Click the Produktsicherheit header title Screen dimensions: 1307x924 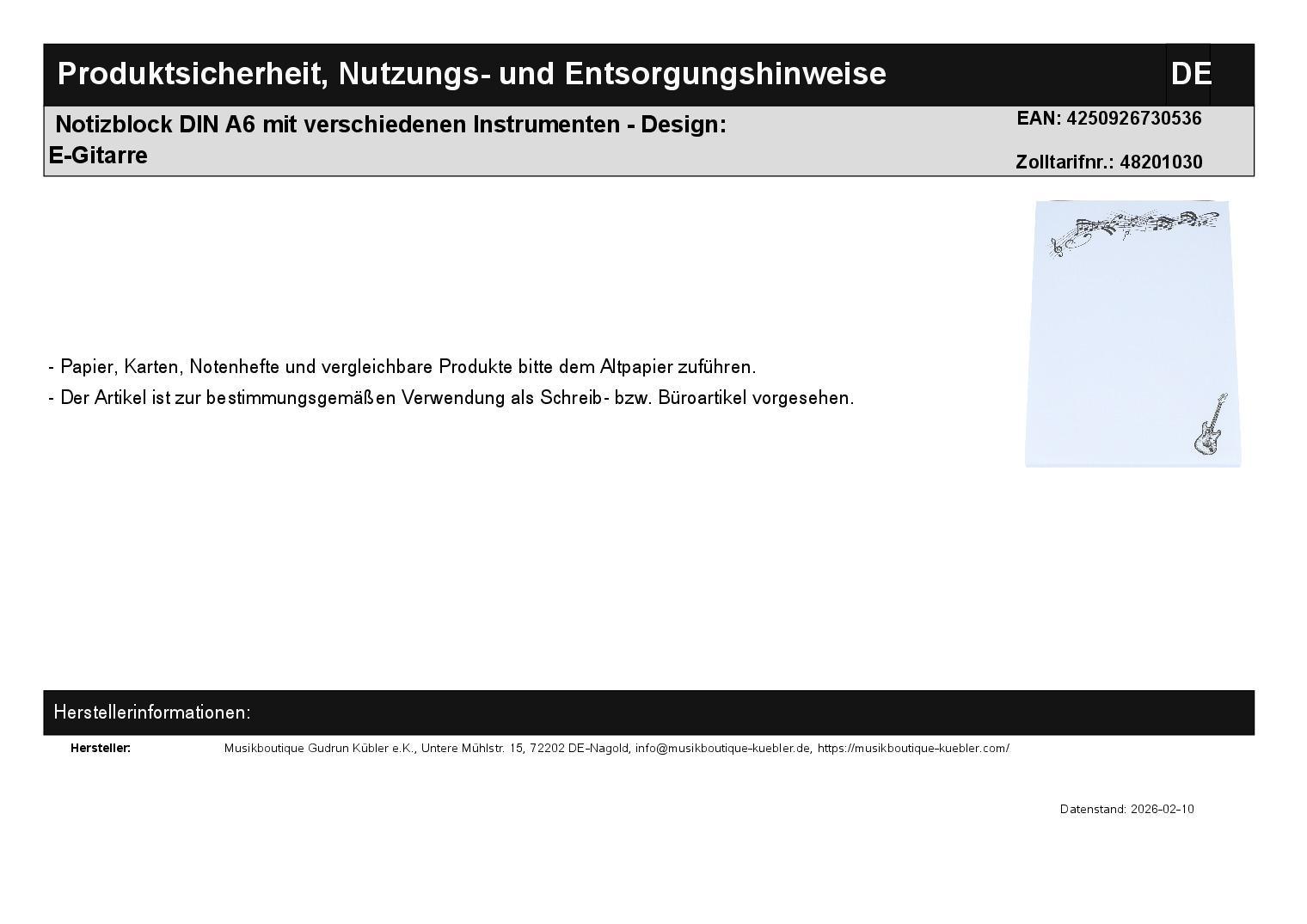click(471, 74)
